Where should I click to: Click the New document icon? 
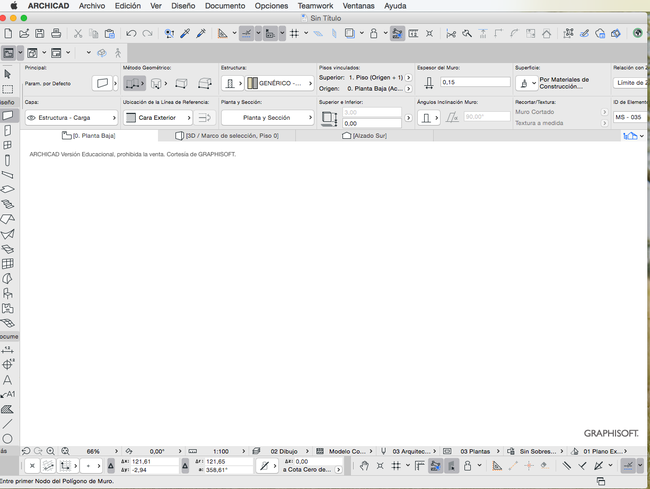click(x=8, y=33)
